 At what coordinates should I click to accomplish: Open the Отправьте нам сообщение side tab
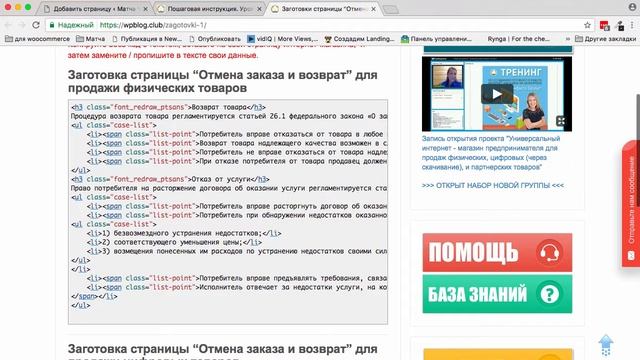(x=631, y=204)
